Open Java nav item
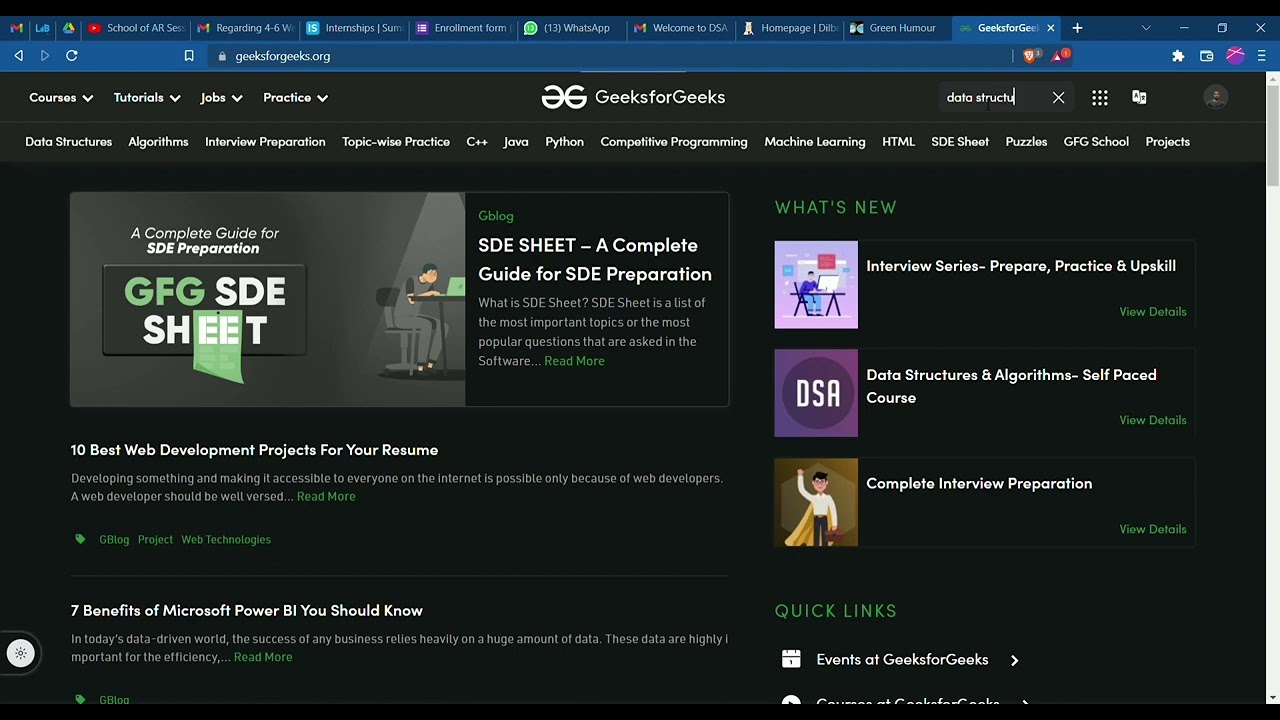The image size is (1280, 720). pos(516,142)
